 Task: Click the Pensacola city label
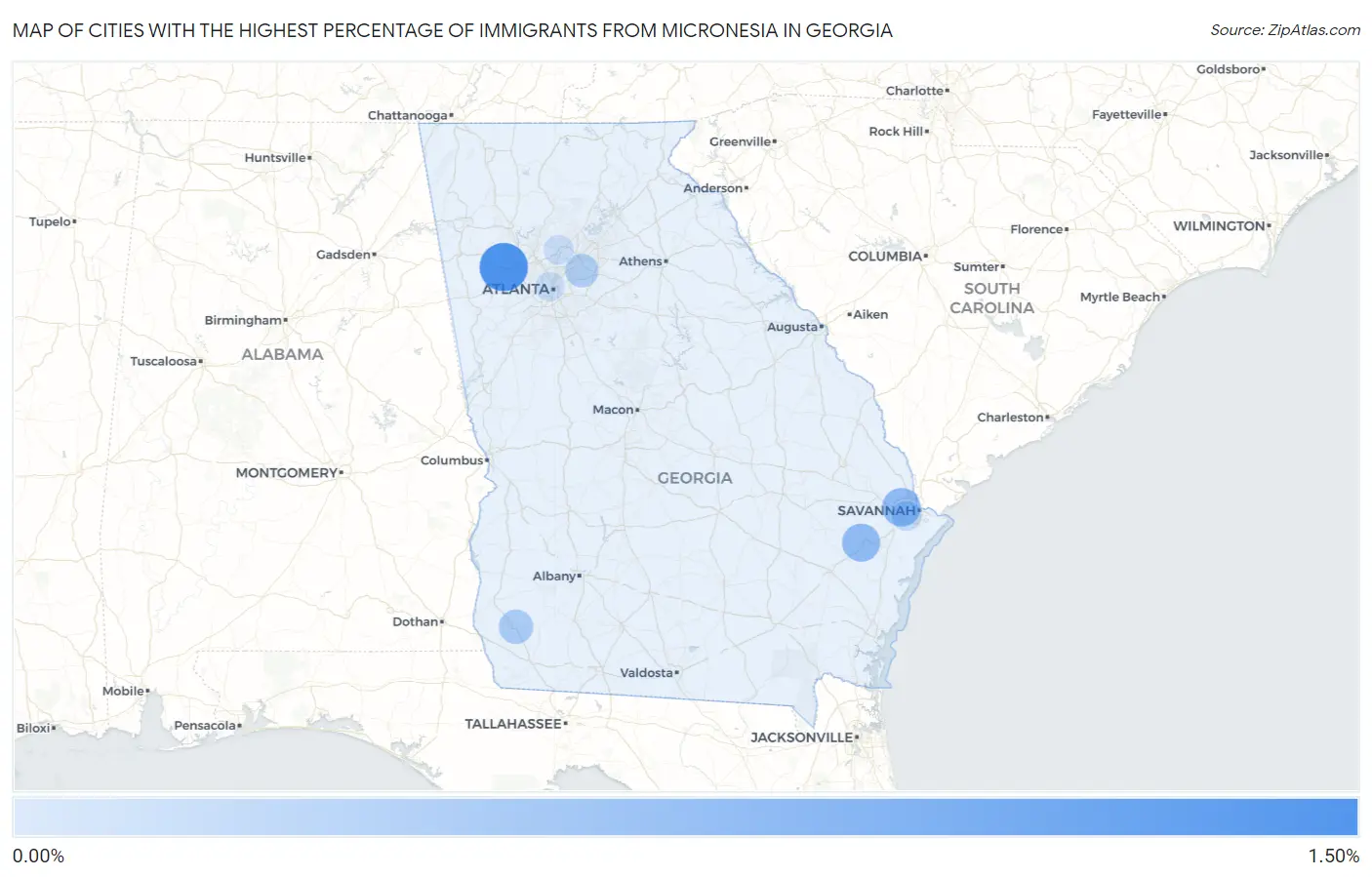205,726
